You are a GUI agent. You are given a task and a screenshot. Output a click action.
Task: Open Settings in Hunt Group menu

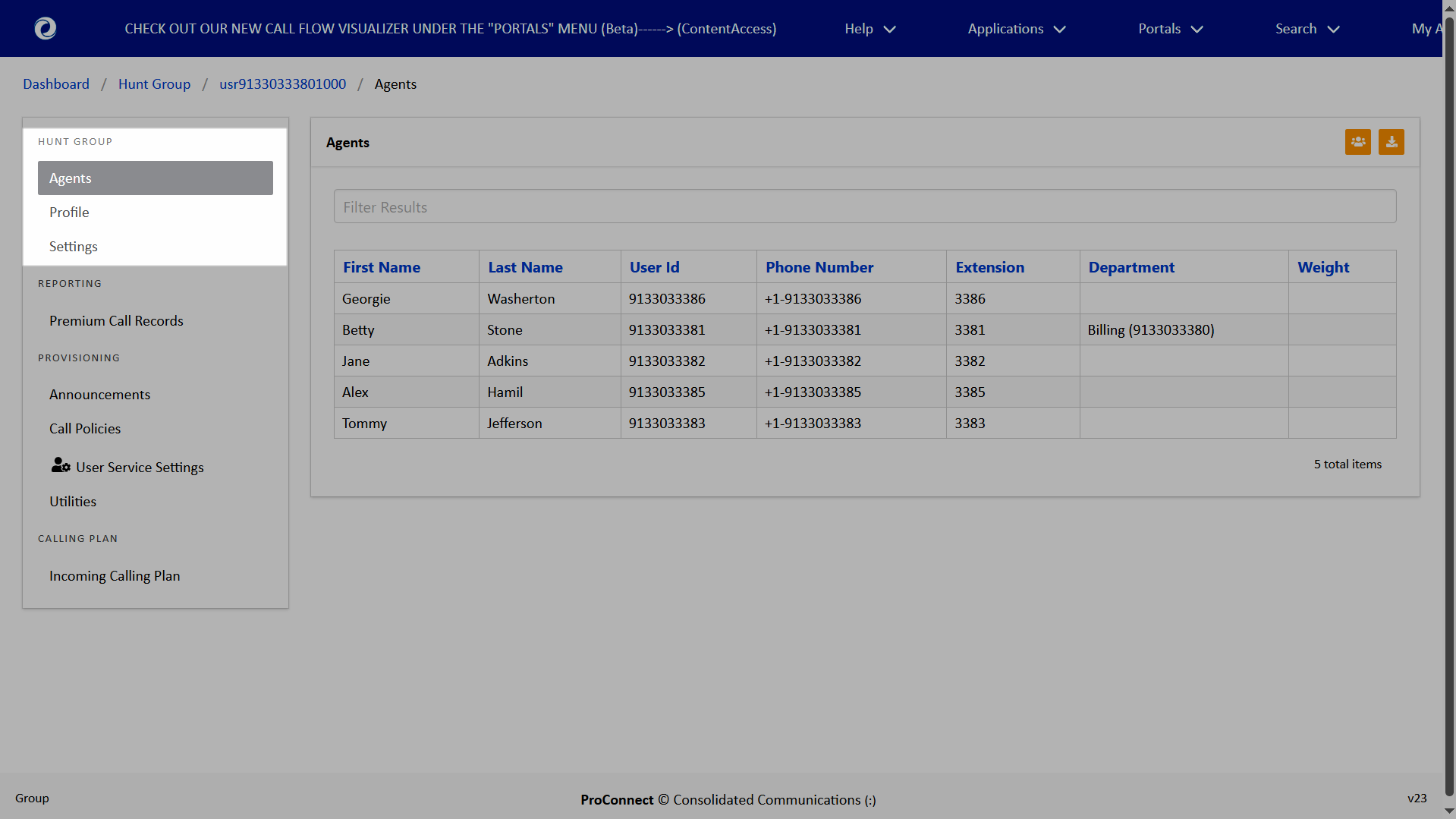click(x=73, y=247)
